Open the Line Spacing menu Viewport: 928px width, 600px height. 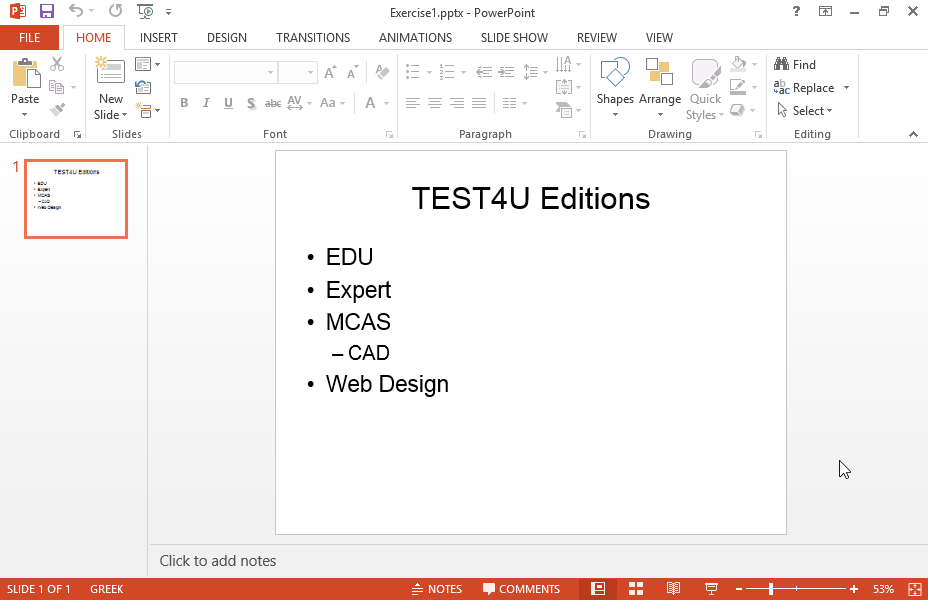[536, 72]
